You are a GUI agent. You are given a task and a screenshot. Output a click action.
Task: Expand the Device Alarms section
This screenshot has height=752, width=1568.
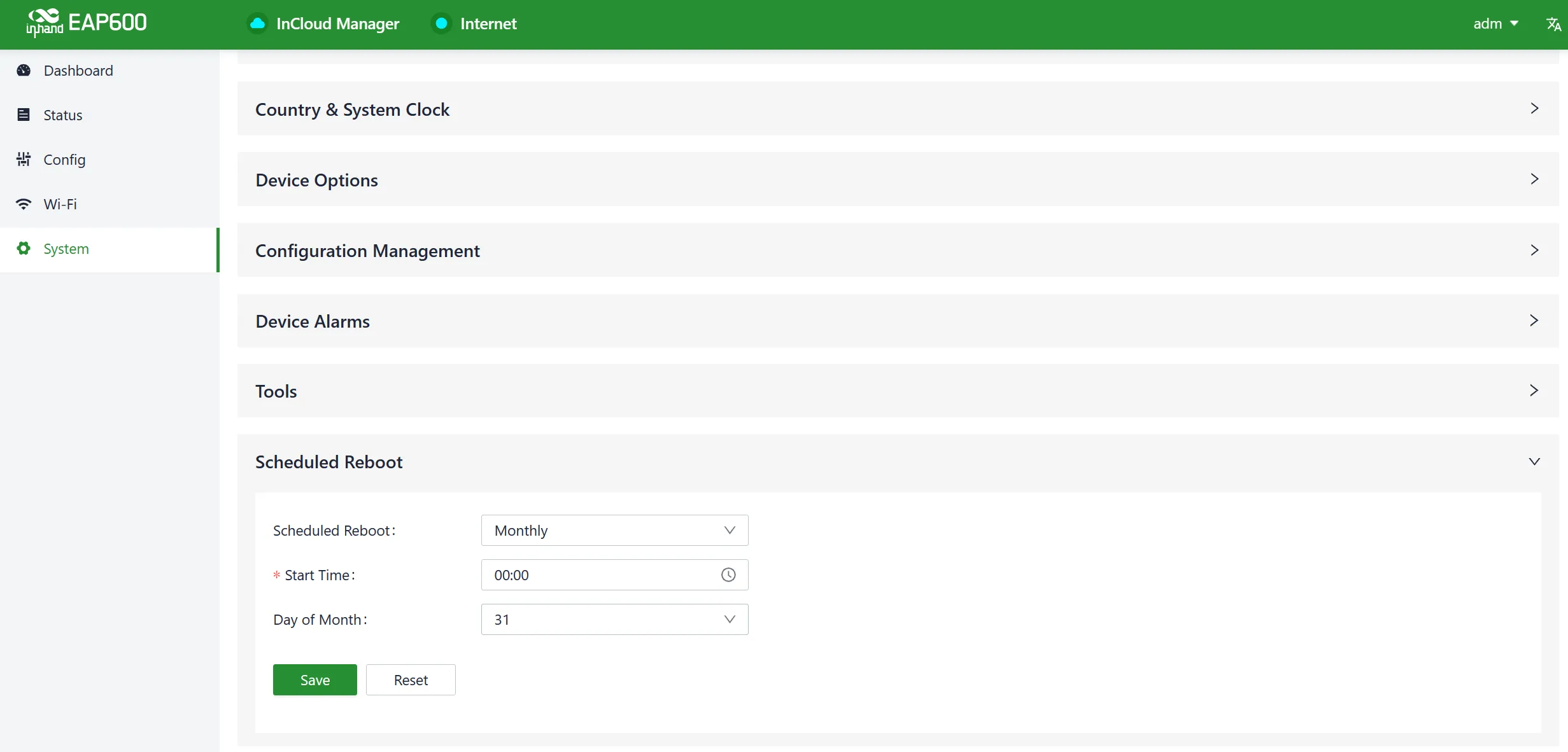tap(898, 321)
